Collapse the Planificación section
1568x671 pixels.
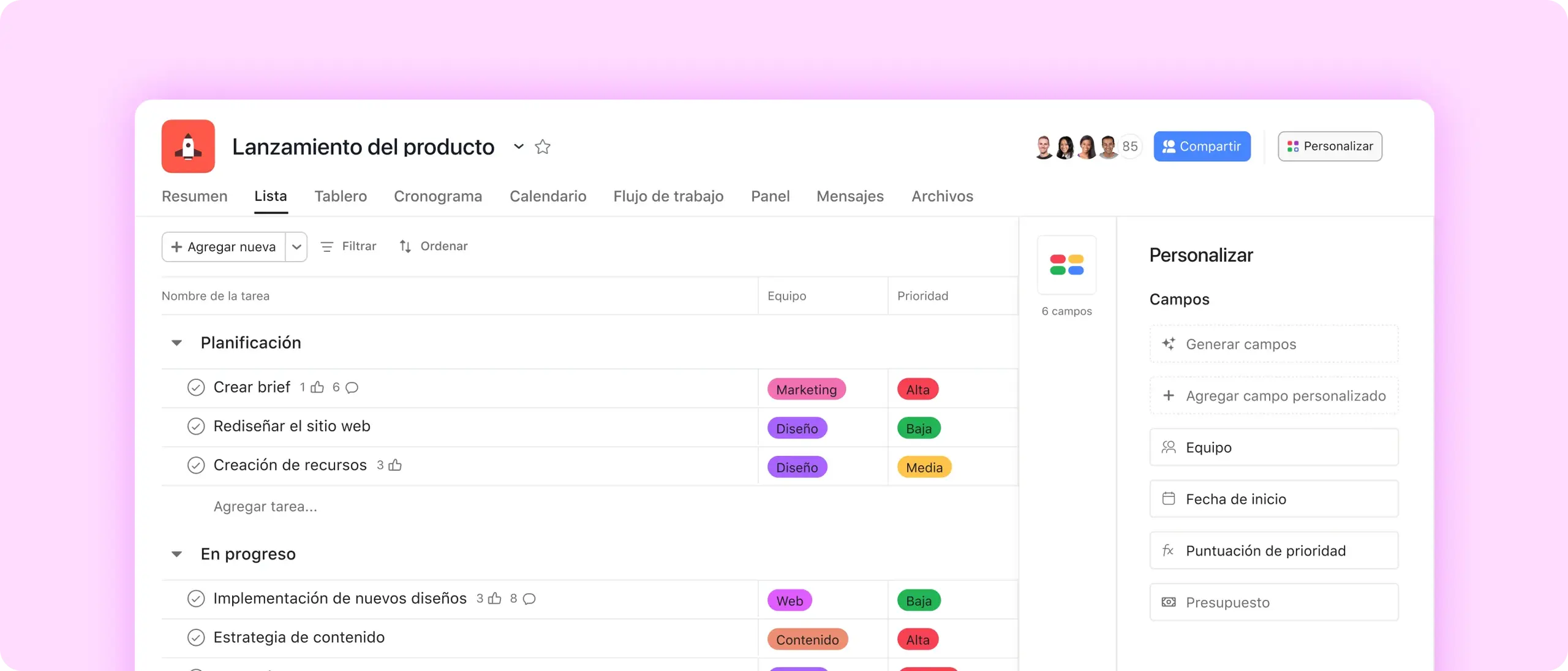(x=176, y=343)
